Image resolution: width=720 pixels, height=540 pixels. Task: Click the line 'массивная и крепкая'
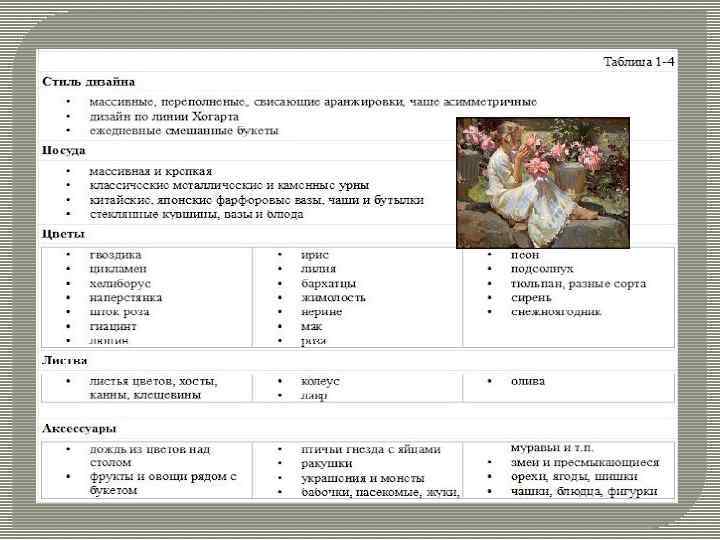point(151,171)
